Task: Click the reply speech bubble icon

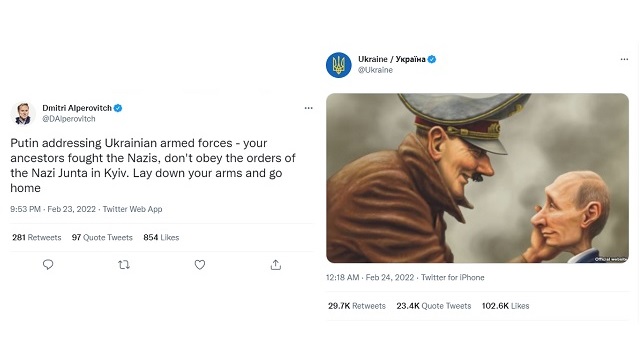Action: [x=48, y=265]
